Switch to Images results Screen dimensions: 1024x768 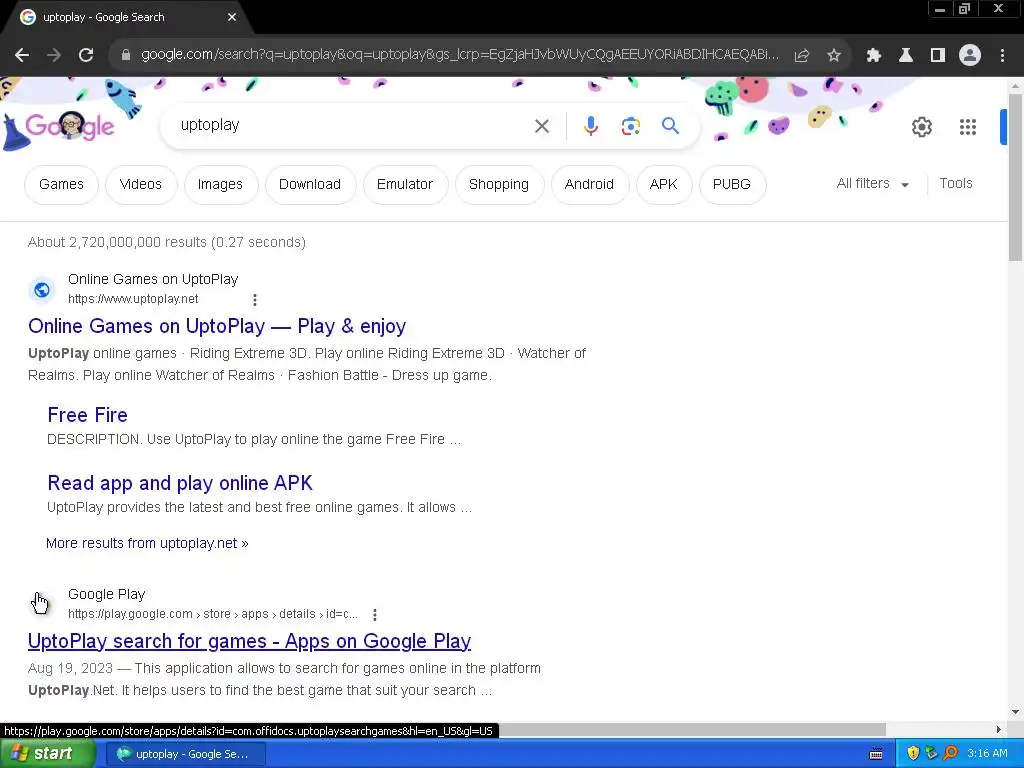[x=221, y=185]
